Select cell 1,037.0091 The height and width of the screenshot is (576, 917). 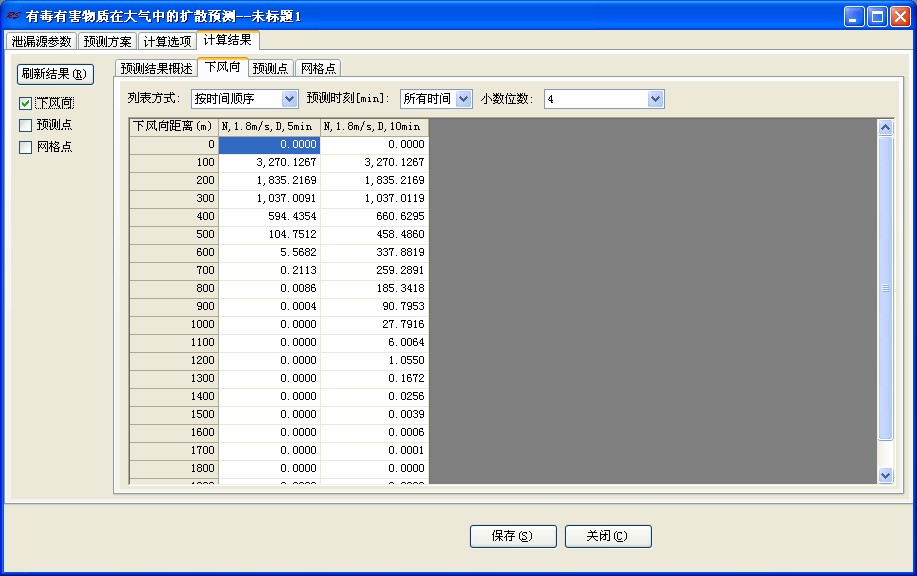click(x=269, y=198)
